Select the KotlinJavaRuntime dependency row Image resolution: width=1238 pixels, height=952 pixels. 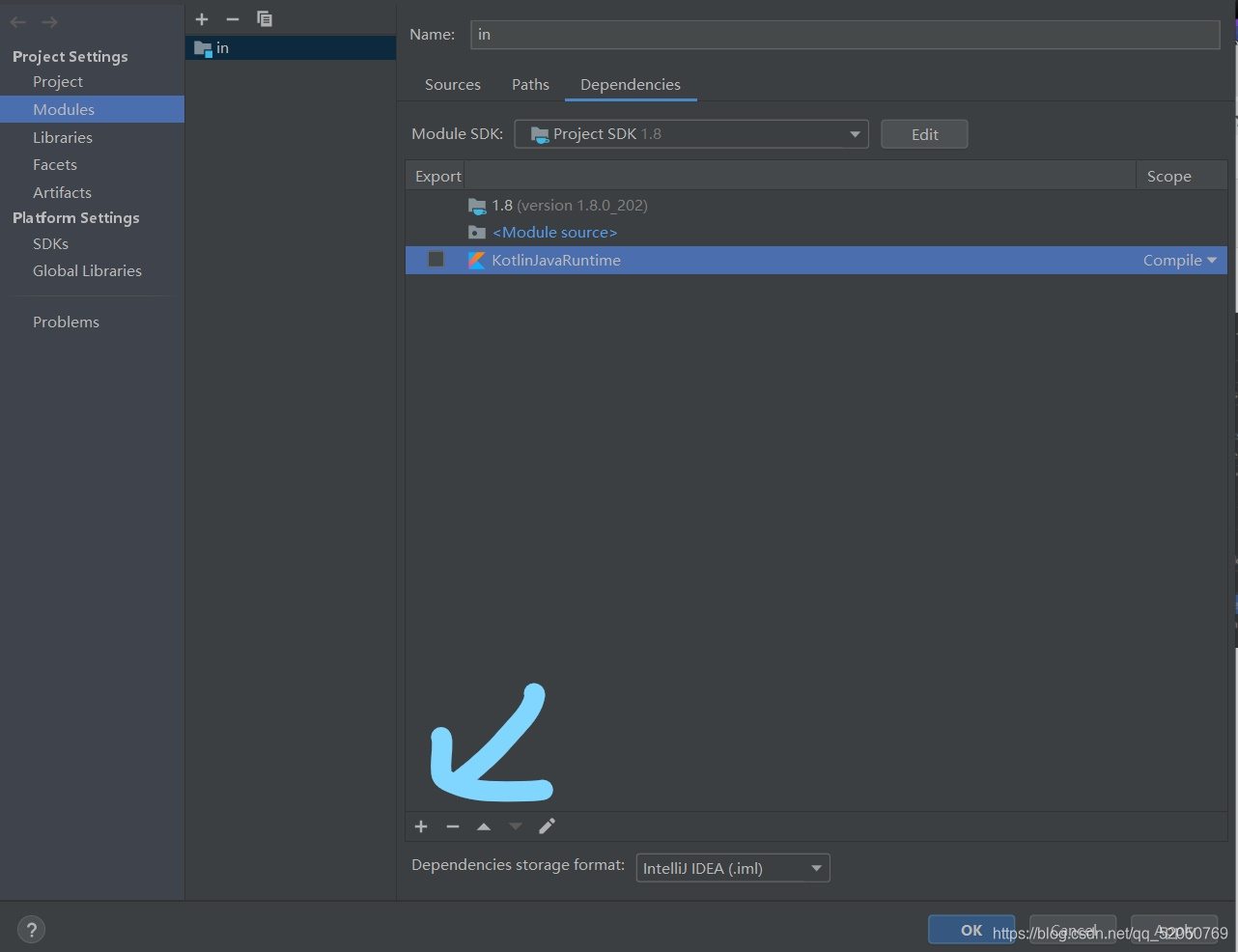point(816,261)
